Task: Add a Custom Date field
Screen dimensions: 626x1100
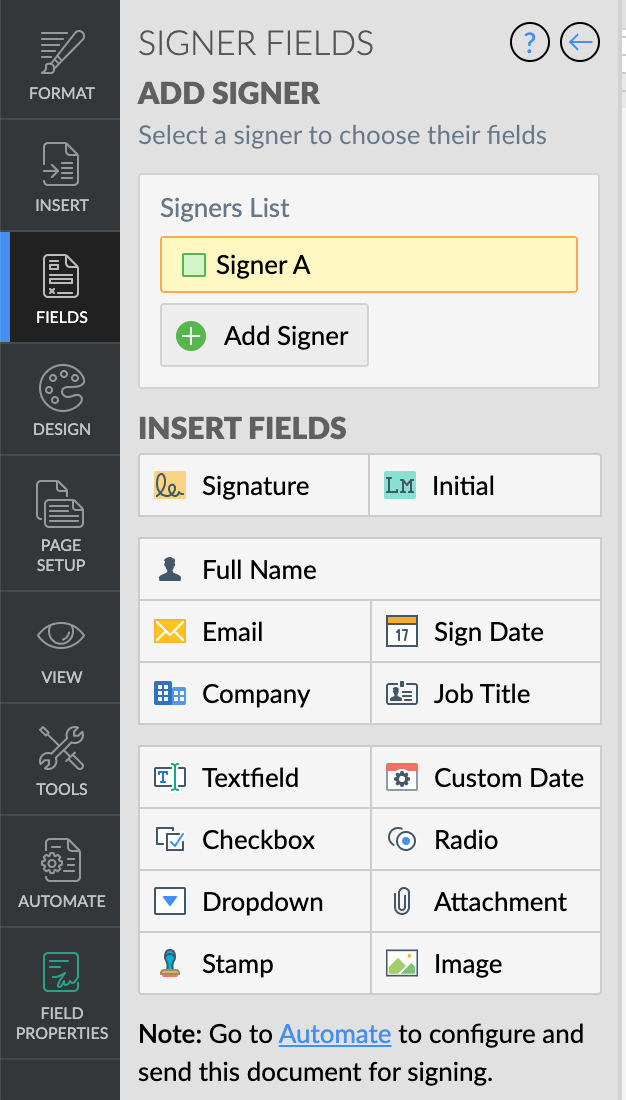Action: coord(485,778)
